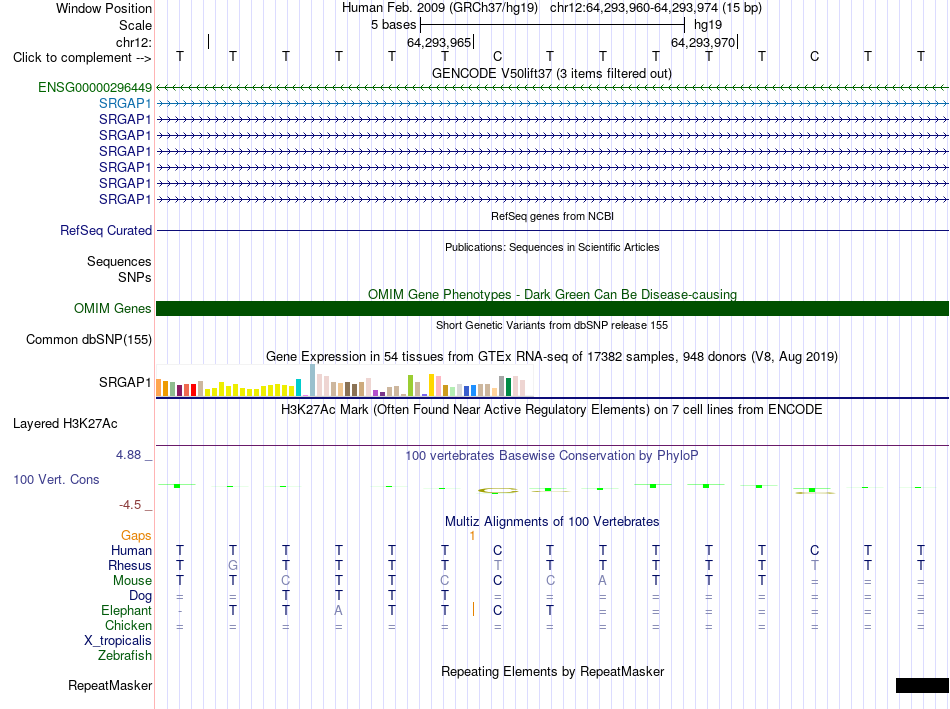Screen dimensions: 950x709
Task: Click the Scale label
Action: pyautogui.click(x=135, y=25)
